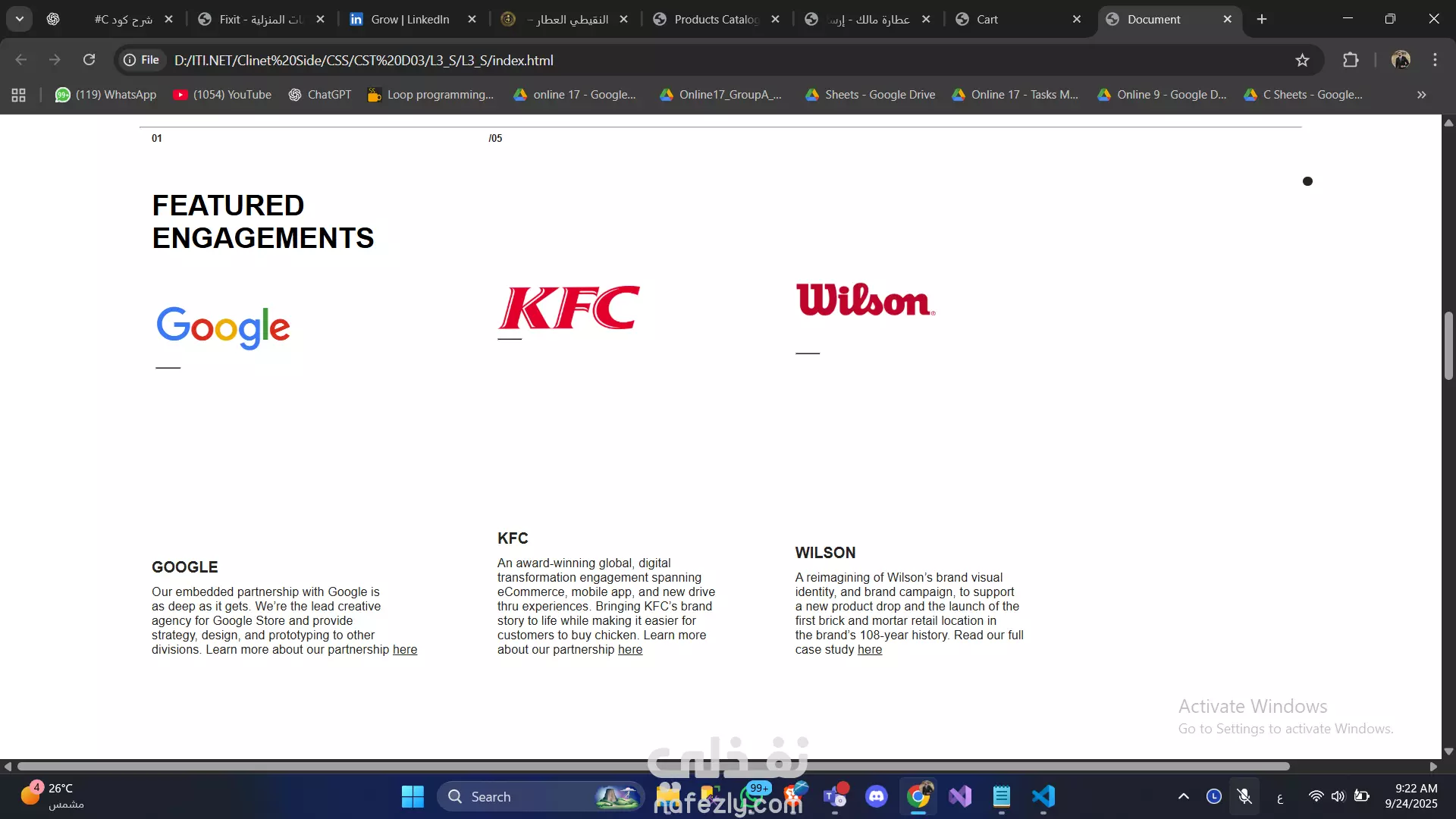
Task: Open the Chrome profile avatar
Action: (x=1401, y=60)
